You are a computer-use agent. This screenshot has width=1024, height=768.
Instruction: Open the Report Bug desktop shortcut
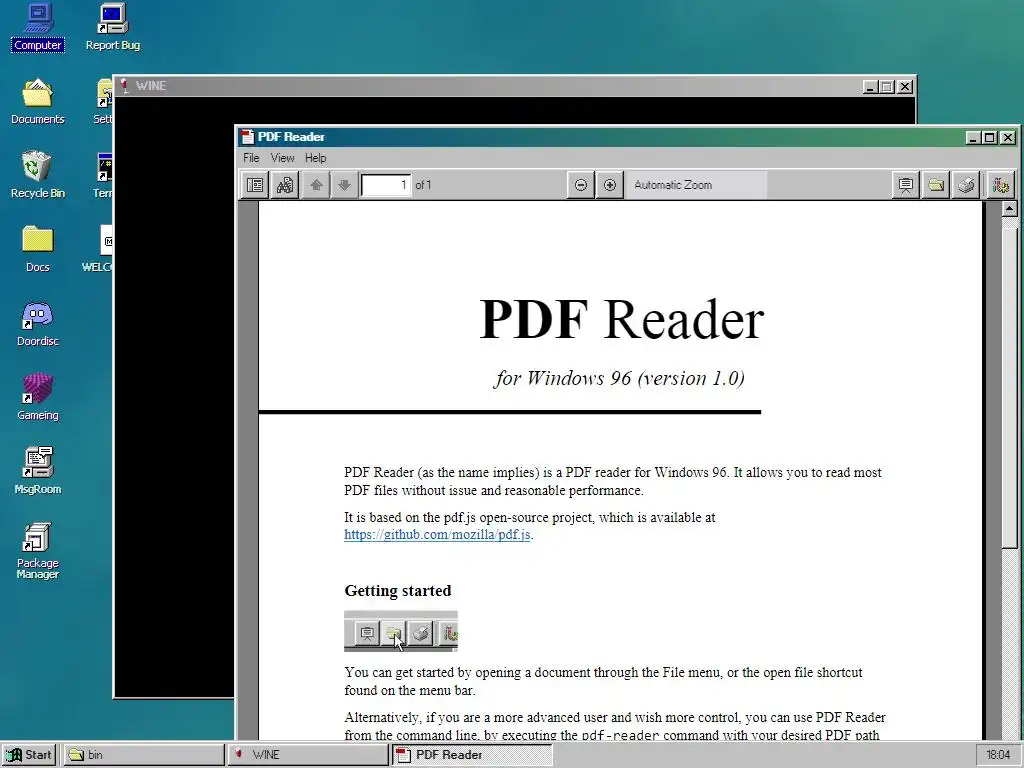coord(113,27)
